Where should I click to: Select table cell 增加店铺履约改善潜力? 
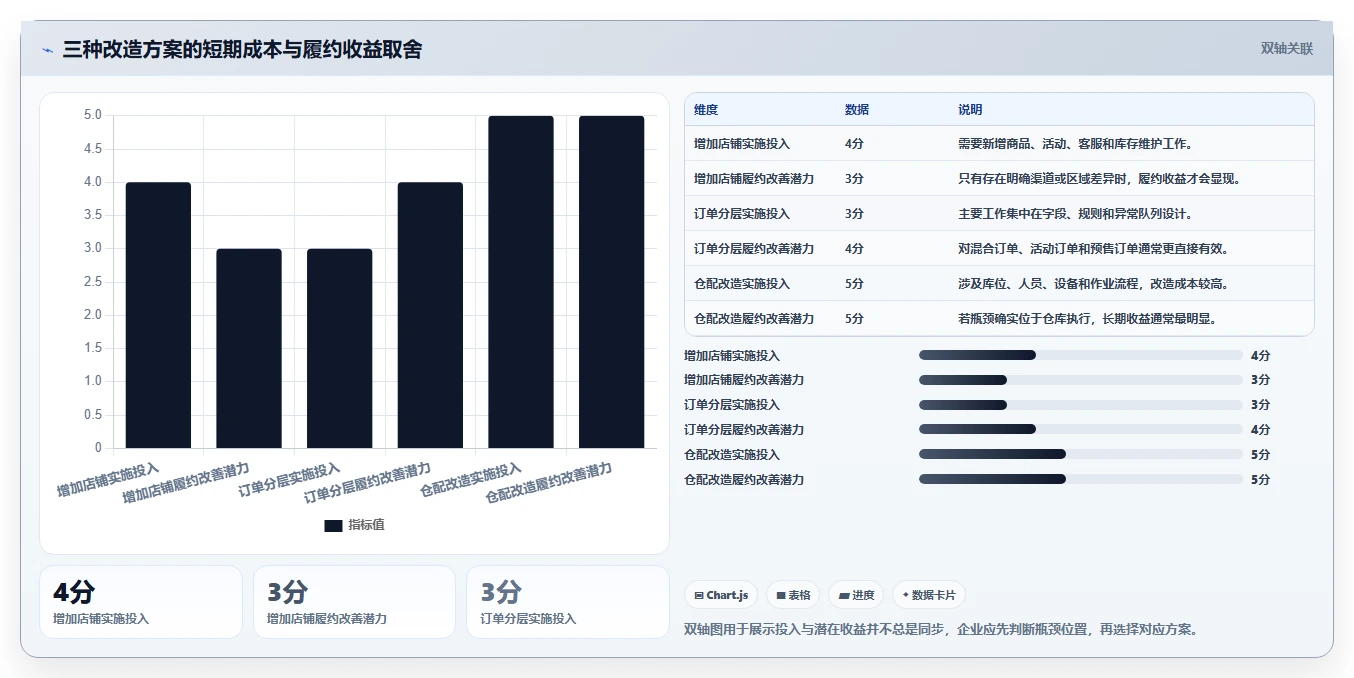pos(754,179)
